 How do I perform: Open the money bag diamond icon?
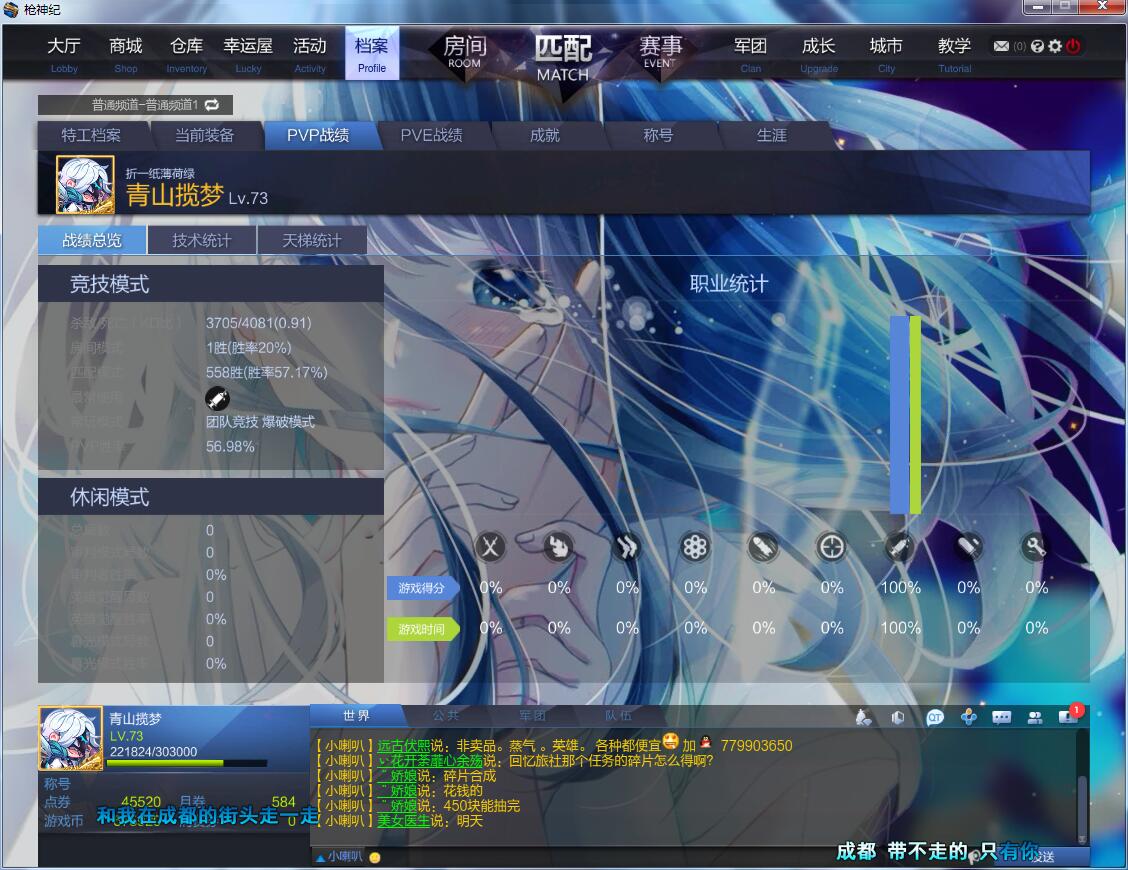(863, 717)
